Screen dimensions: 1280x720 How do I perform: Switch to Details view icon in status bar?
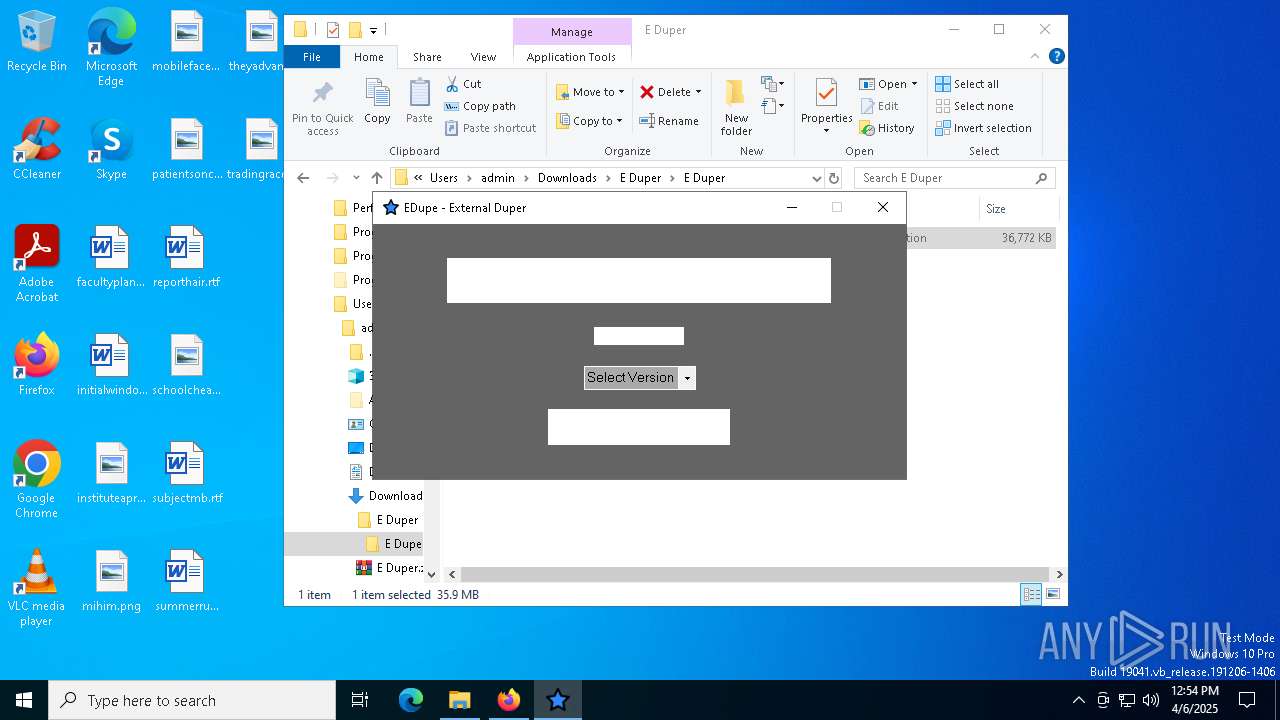(1031, 594)
